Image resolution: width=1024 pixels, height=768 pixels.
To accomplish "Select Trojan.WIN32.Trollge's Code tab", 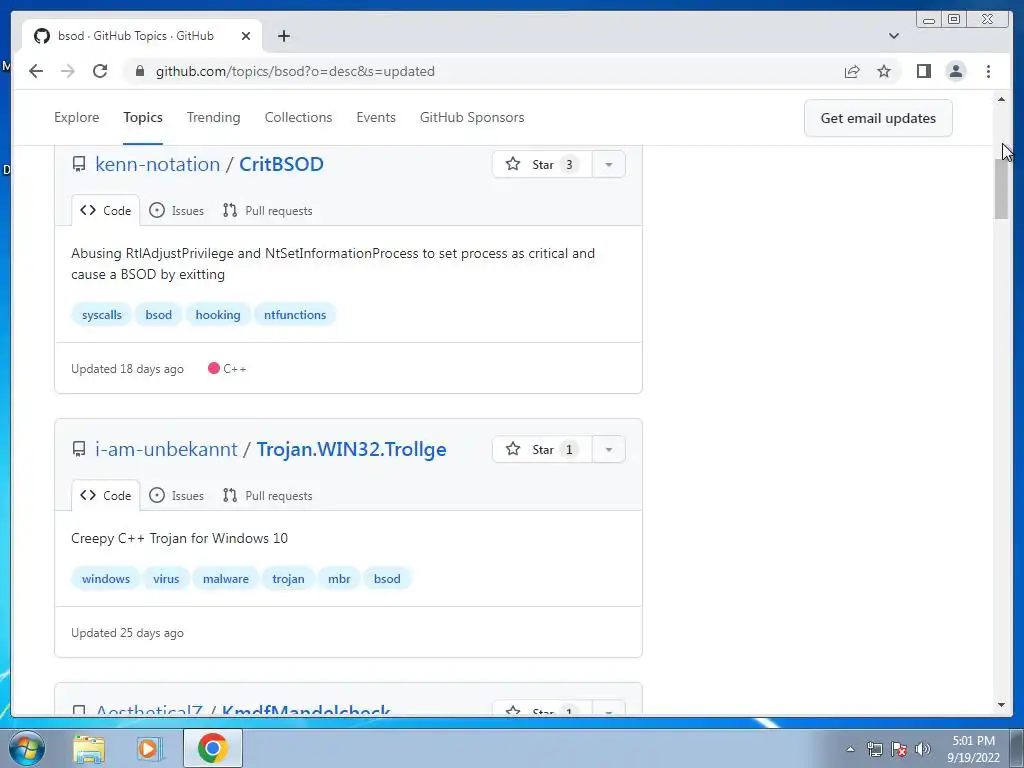I will pyautogui.click(x=105, y=496).
